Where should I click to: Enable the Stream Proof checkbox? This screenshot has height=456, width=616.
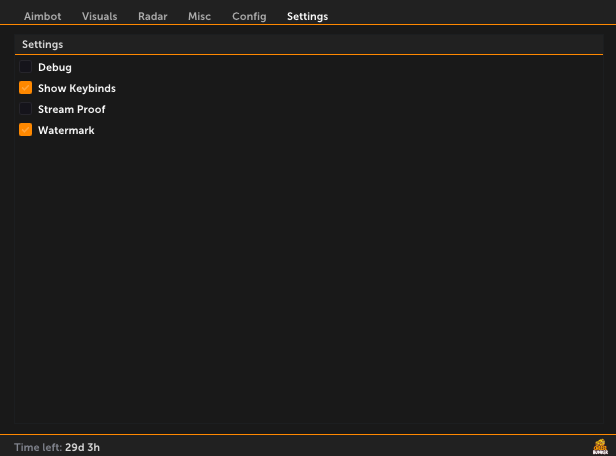pyautogui.click(x=26, y=109)
